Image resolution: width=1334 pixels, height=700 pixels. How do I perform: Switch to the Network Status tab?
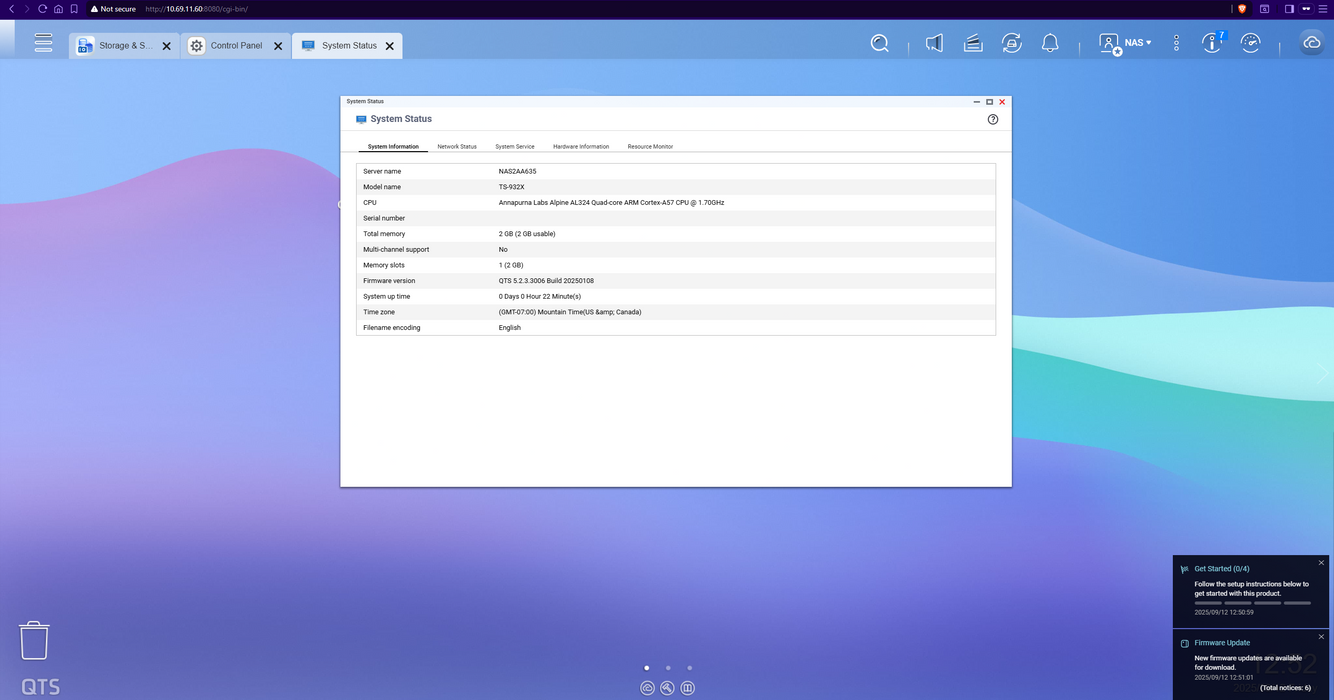457,147
